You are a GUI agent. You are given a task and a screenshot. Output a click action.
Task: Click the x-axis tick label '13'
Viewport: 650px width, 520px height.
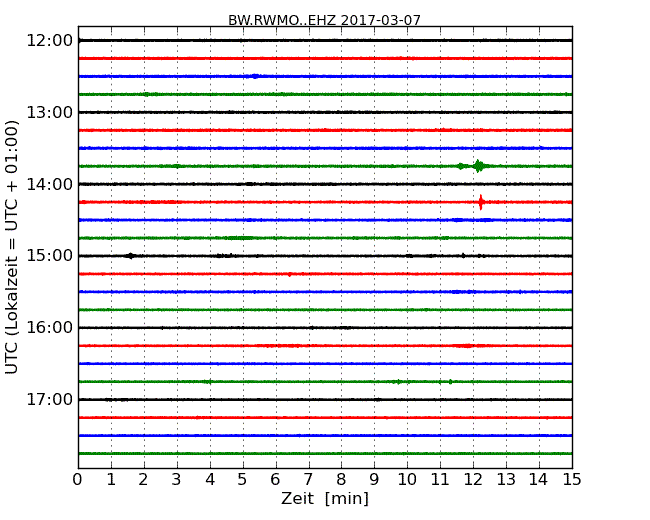pos(506,480)
